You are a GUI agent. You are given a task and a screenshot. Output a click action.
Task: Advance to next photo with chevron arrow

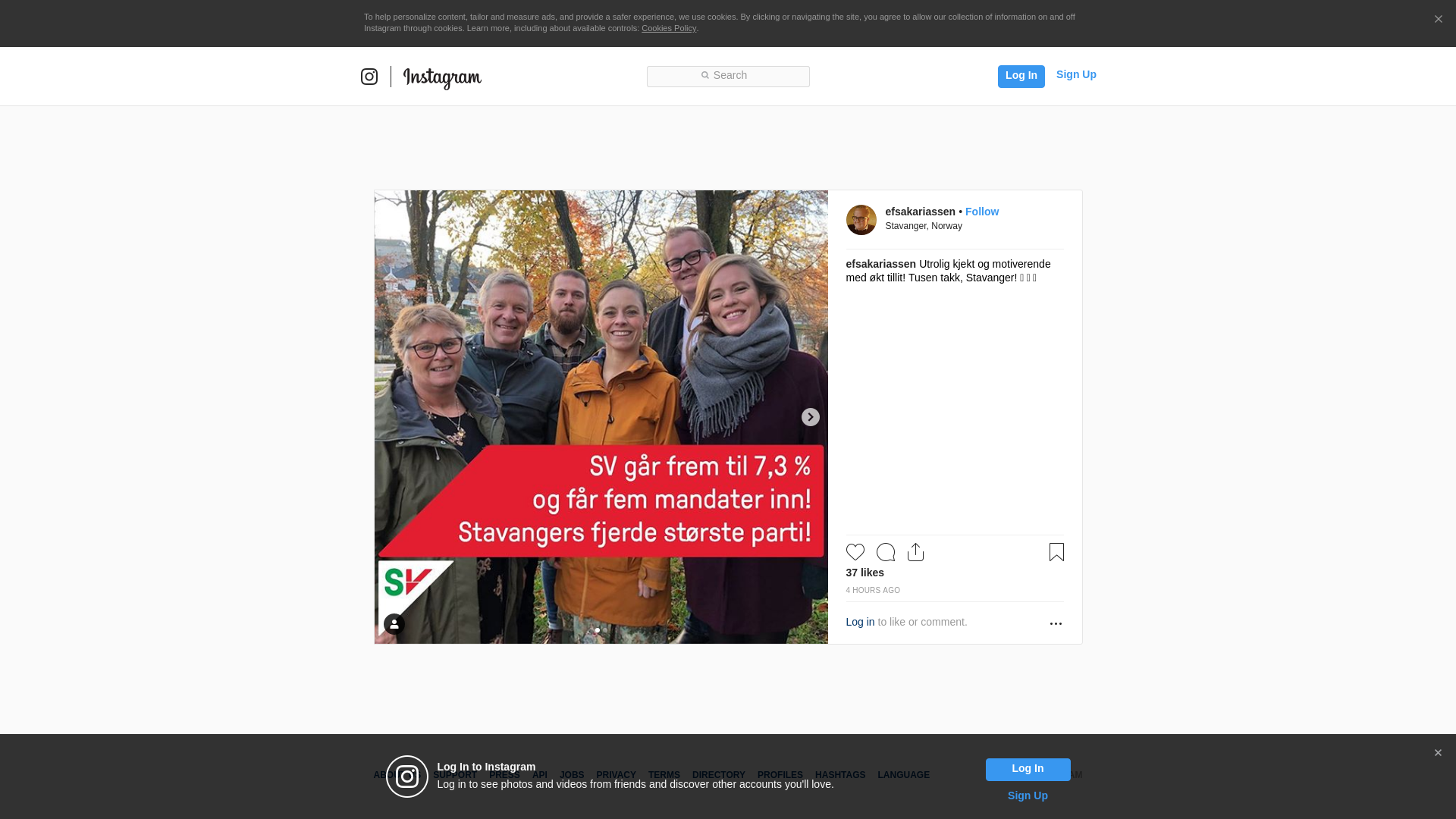click(810, 417)
